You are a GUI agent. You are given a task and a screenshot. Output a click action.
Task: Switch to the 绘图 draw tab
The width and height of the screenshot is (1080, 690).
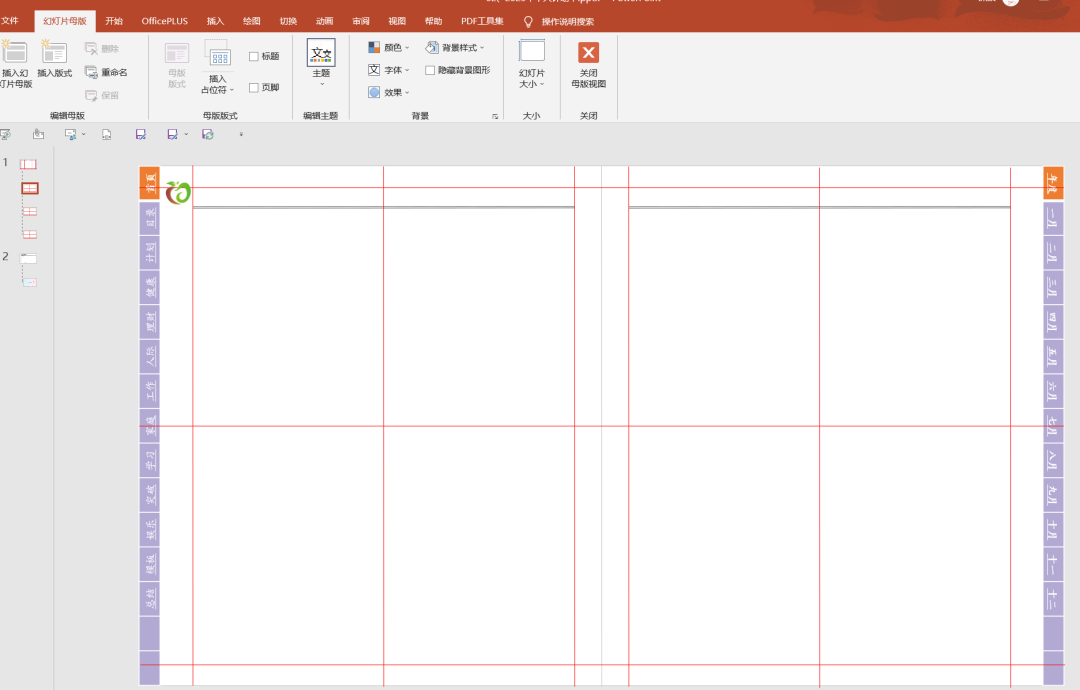[252, 21]
